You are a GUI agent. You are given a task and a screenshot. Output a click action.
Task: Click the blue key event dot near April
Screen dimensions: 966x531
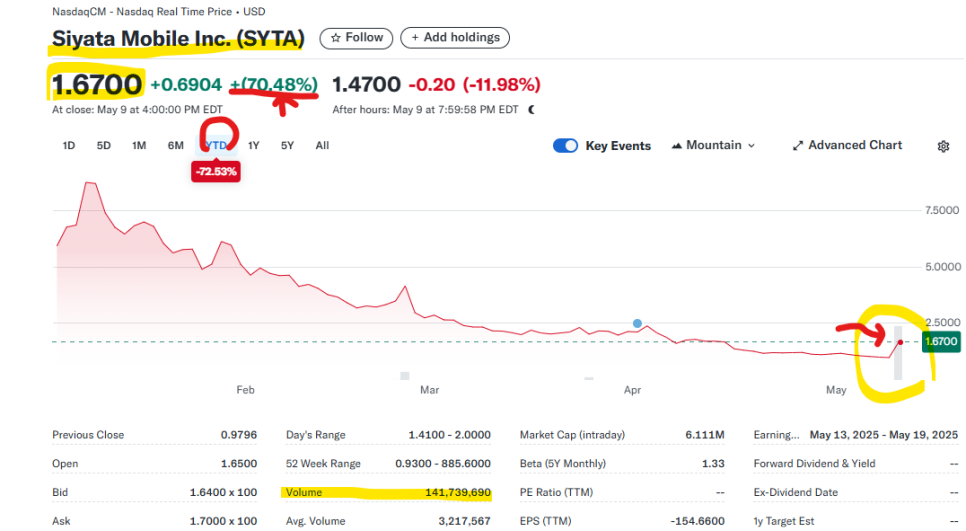(x=638, y=323)
